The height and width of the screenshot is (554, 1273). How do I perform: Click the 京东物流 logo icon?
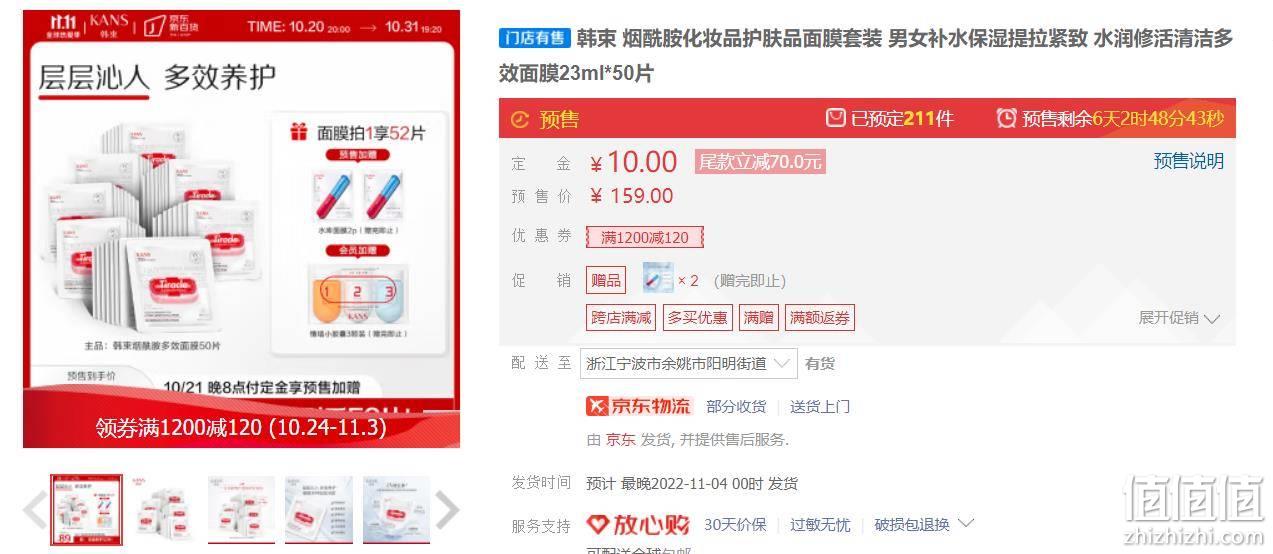tap(597, 406)
